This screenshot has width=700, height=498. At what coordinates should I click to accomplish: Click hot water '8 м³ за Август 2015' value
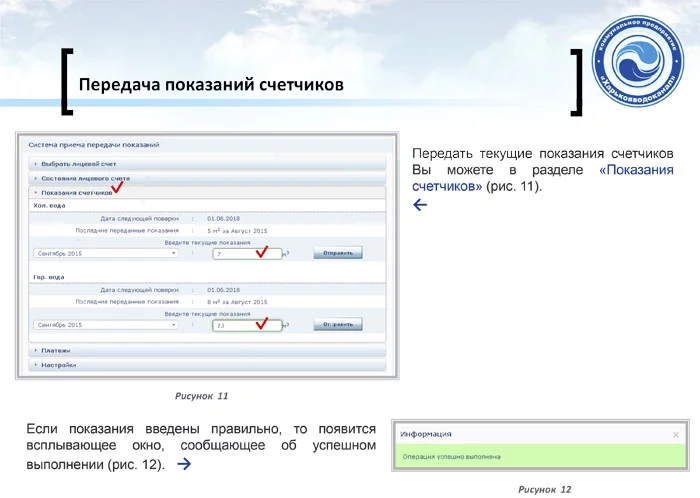pos(237,302)
